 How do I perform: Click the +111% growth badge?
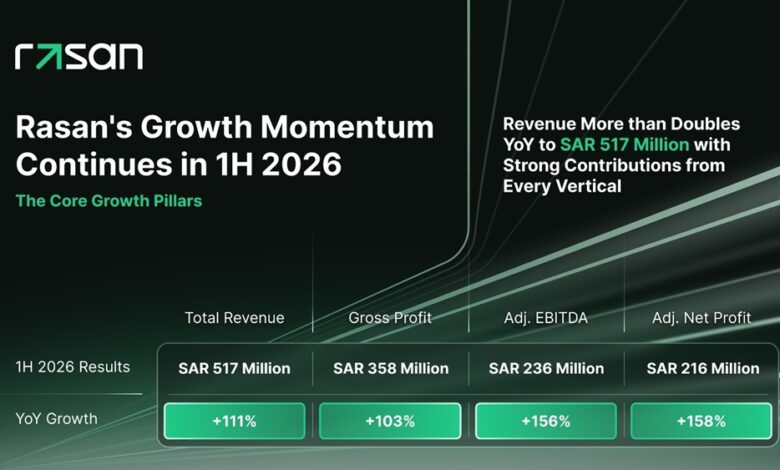[x=234, y=421]
